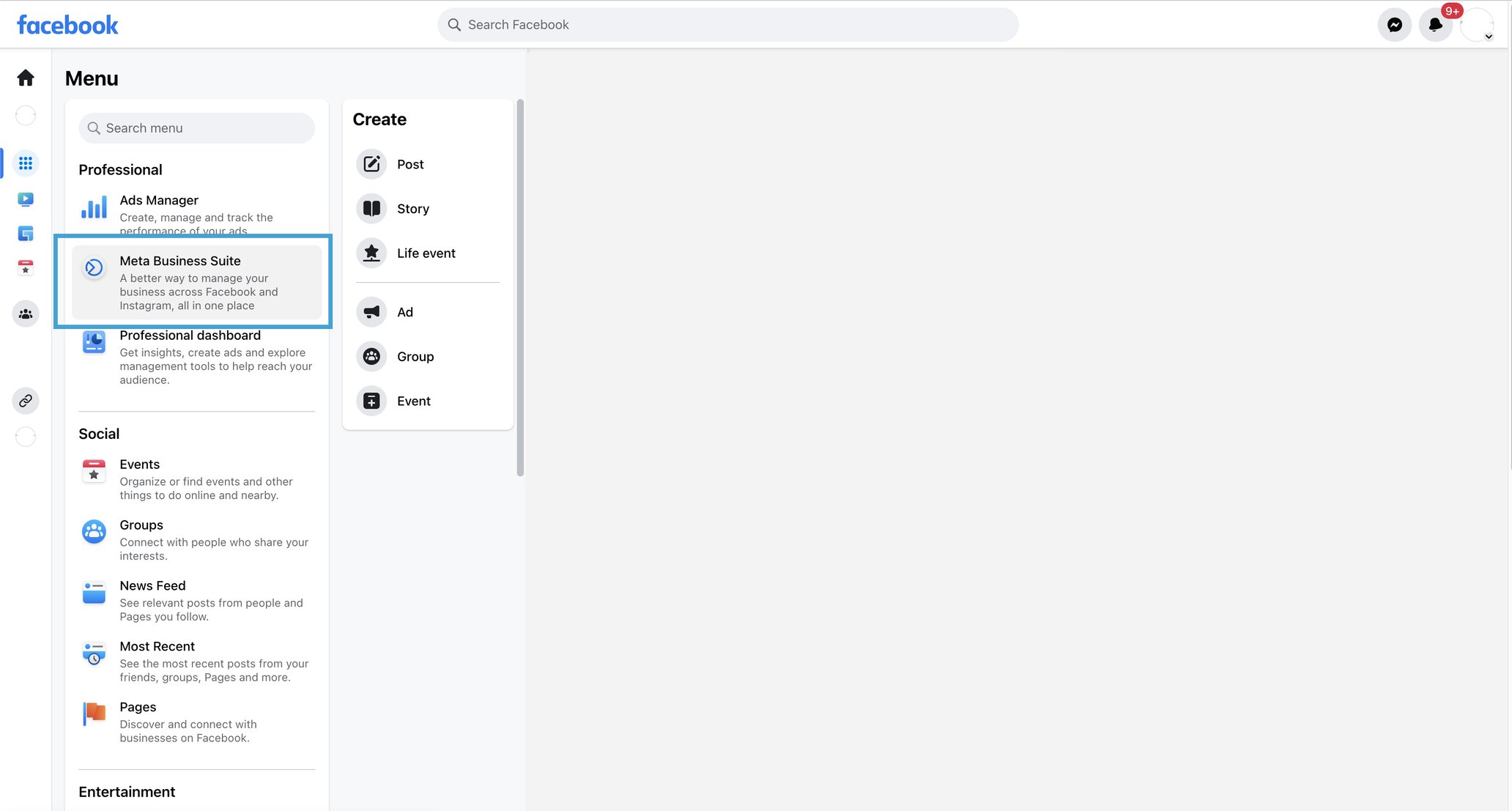Expand account menu arrow at top right
Image resolution: width=1512 pixels, height=811 pixels.
coord(1489,37)
